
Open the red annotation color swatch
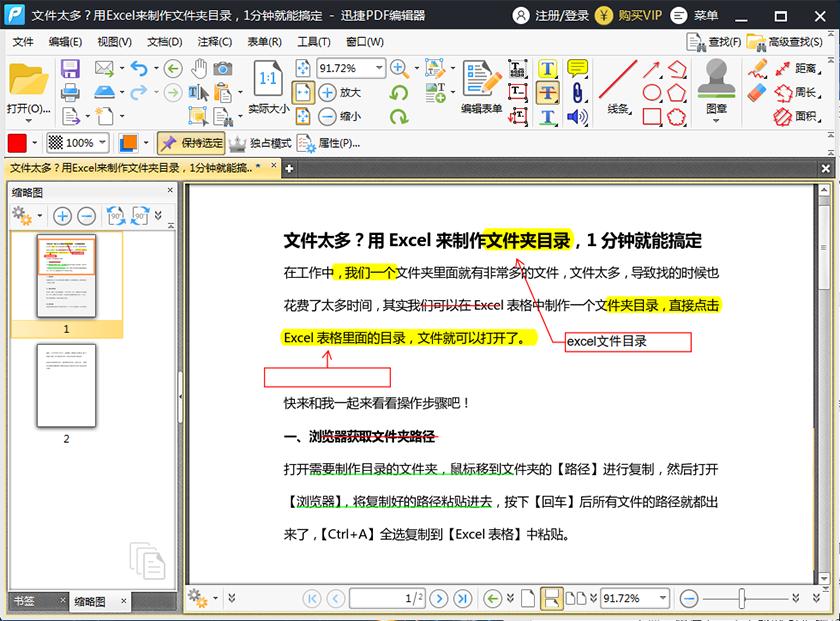pos(15,141)
